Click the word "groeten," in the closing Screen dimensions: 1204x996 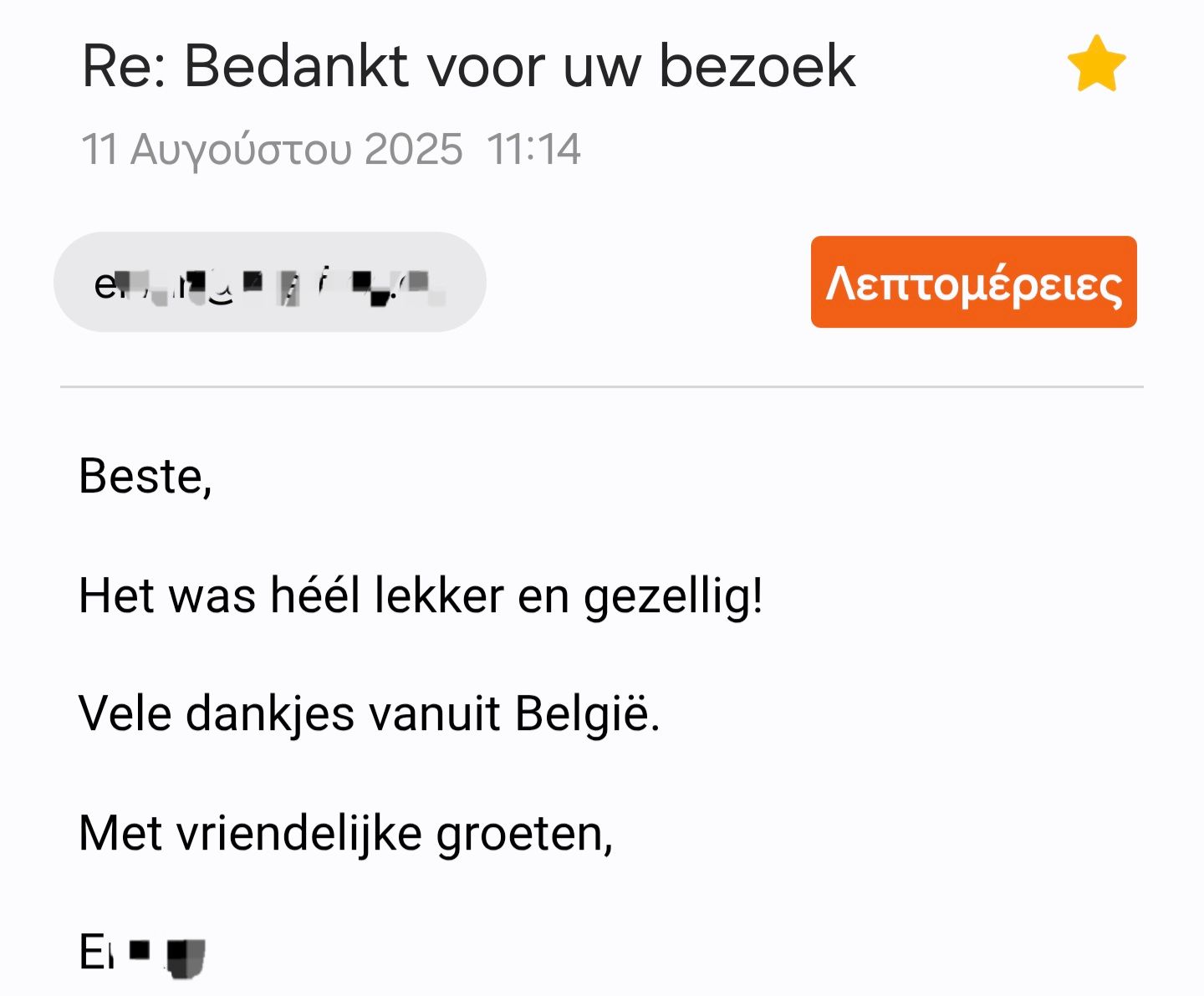525,835
